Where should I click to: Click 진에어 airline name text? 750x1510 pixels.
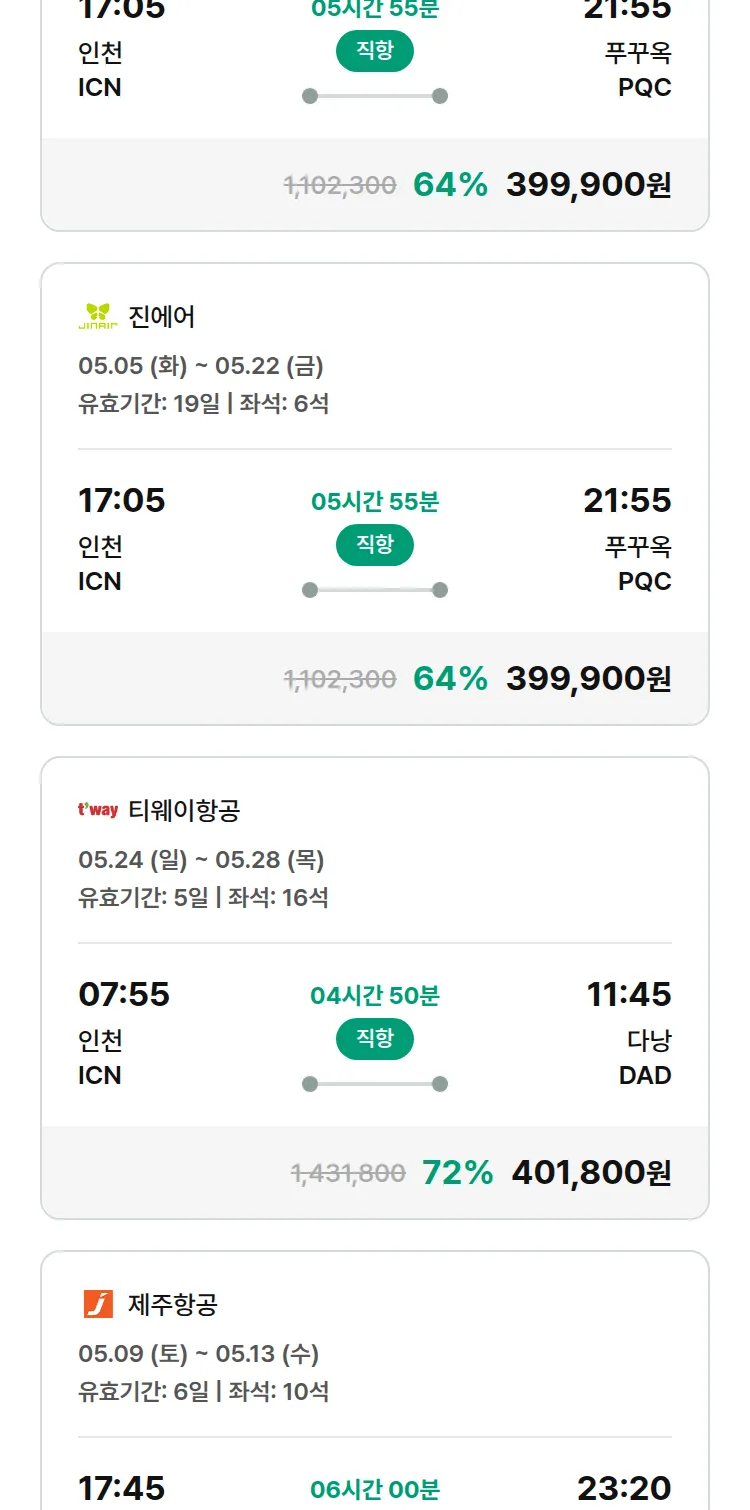pos(162,317)
